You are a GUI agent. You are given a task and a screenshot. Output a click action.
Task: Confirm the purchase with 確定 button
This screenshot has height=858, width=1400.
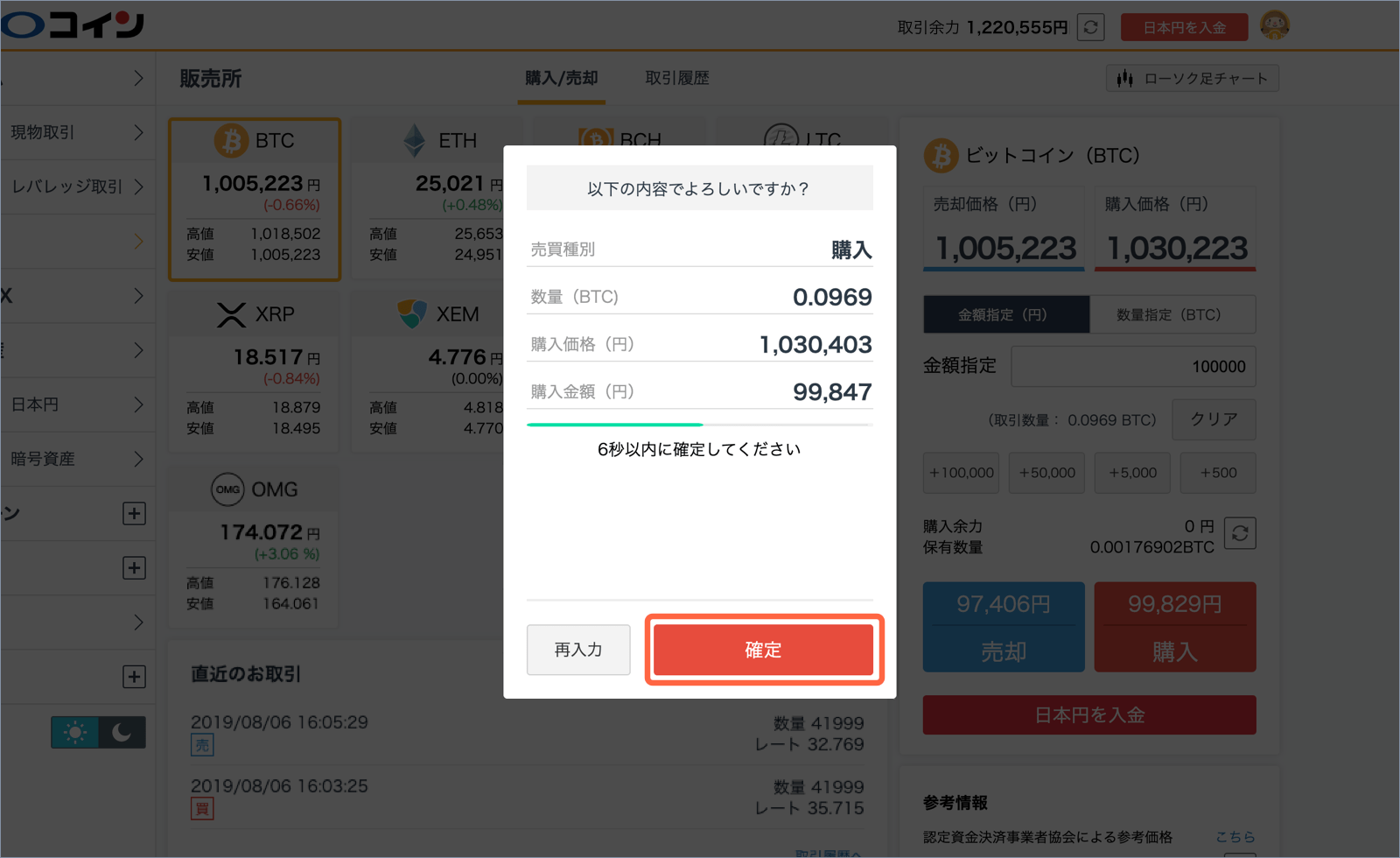point(763,650)
